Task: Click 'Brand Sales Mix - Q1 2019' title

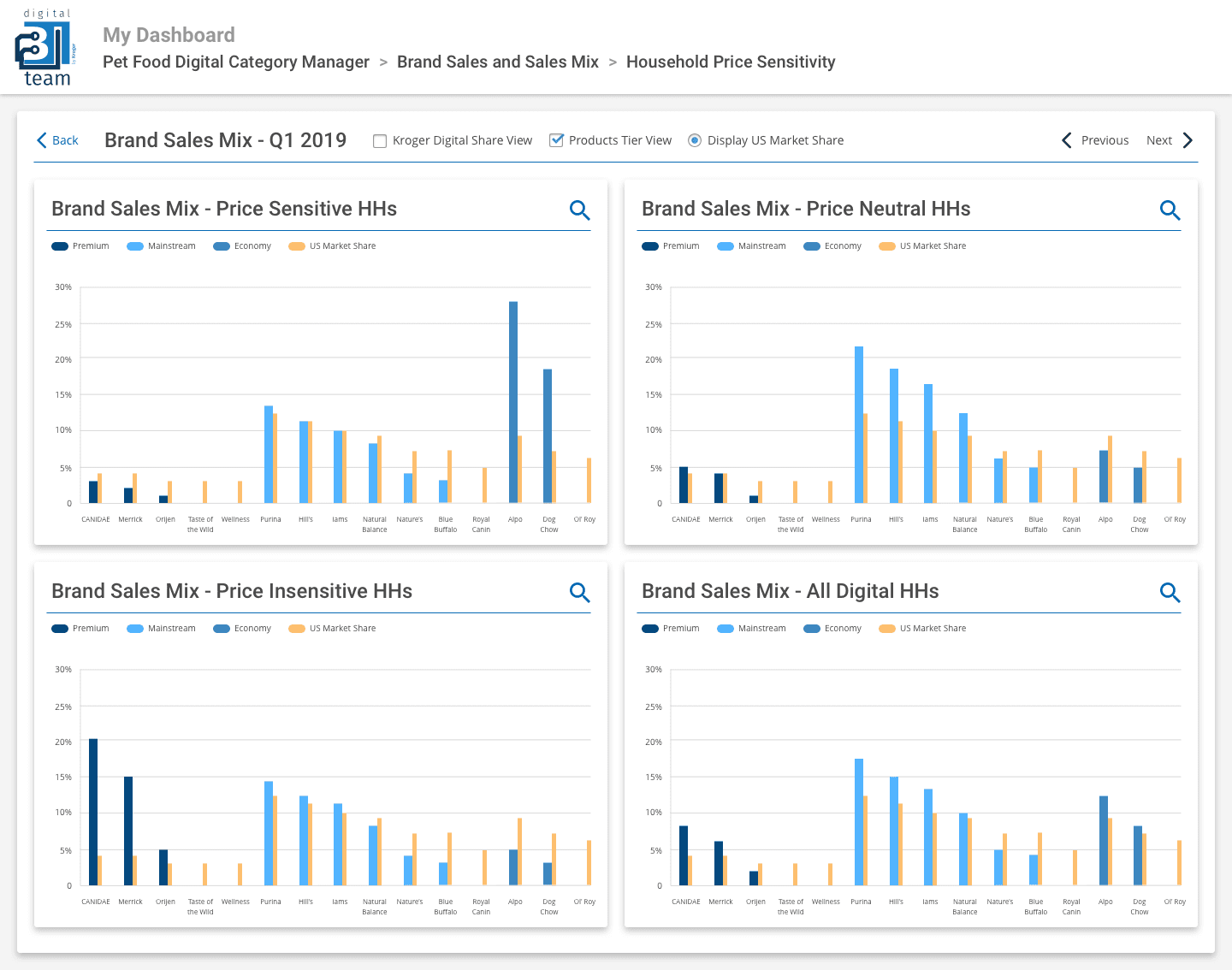Action: pos(226,140)
